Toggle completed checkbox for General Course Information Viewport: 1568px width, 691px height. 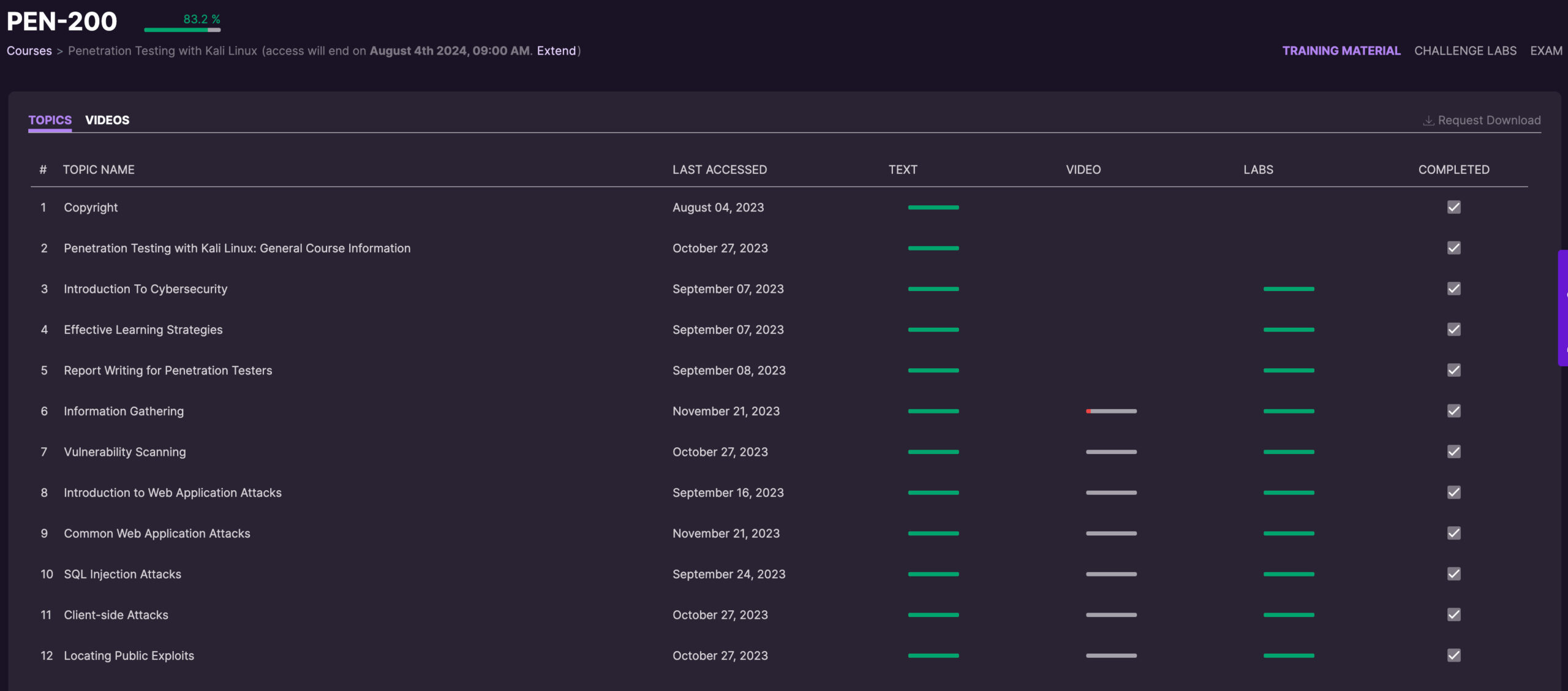(x=1454, y=248)
